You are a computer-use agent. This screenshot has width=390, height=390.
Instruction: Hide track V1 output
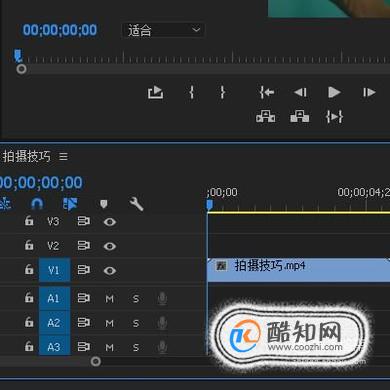coord(110,270)
